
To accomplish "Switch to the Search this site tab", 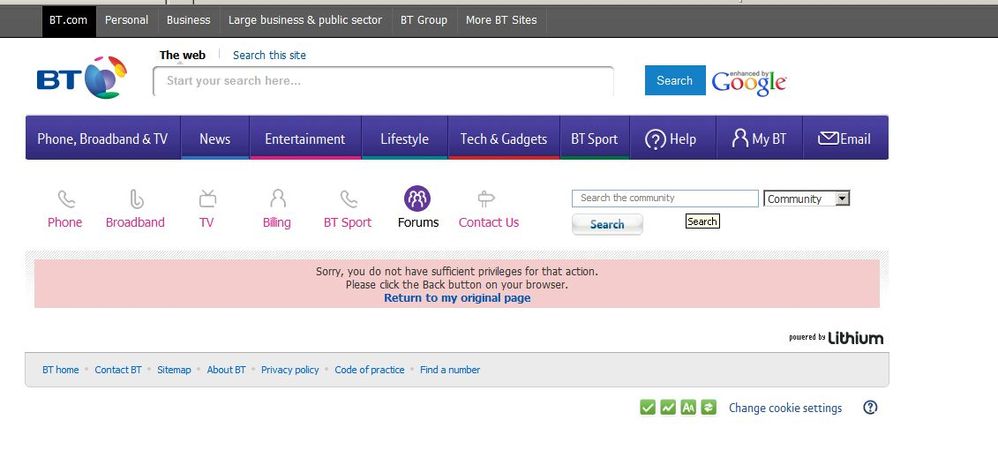I will pos(269,55).
